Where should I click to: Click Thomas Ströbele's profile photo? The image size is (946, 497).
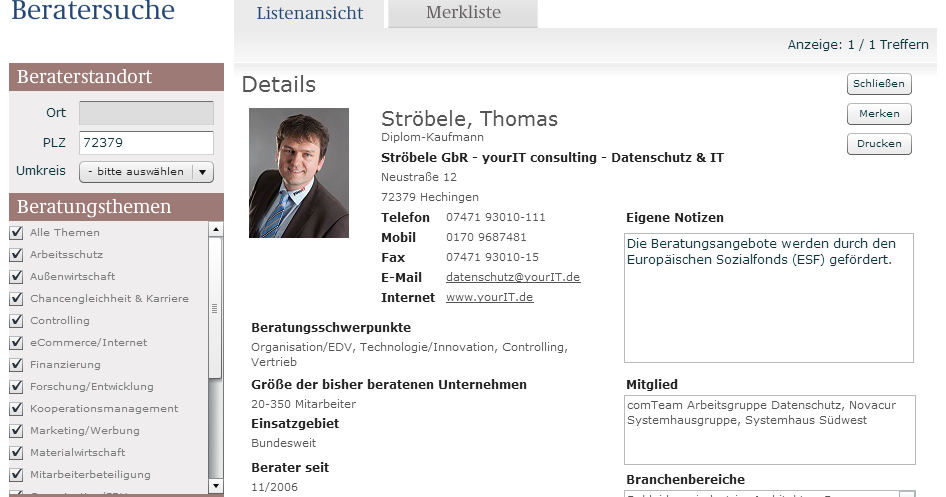[298, 173]
